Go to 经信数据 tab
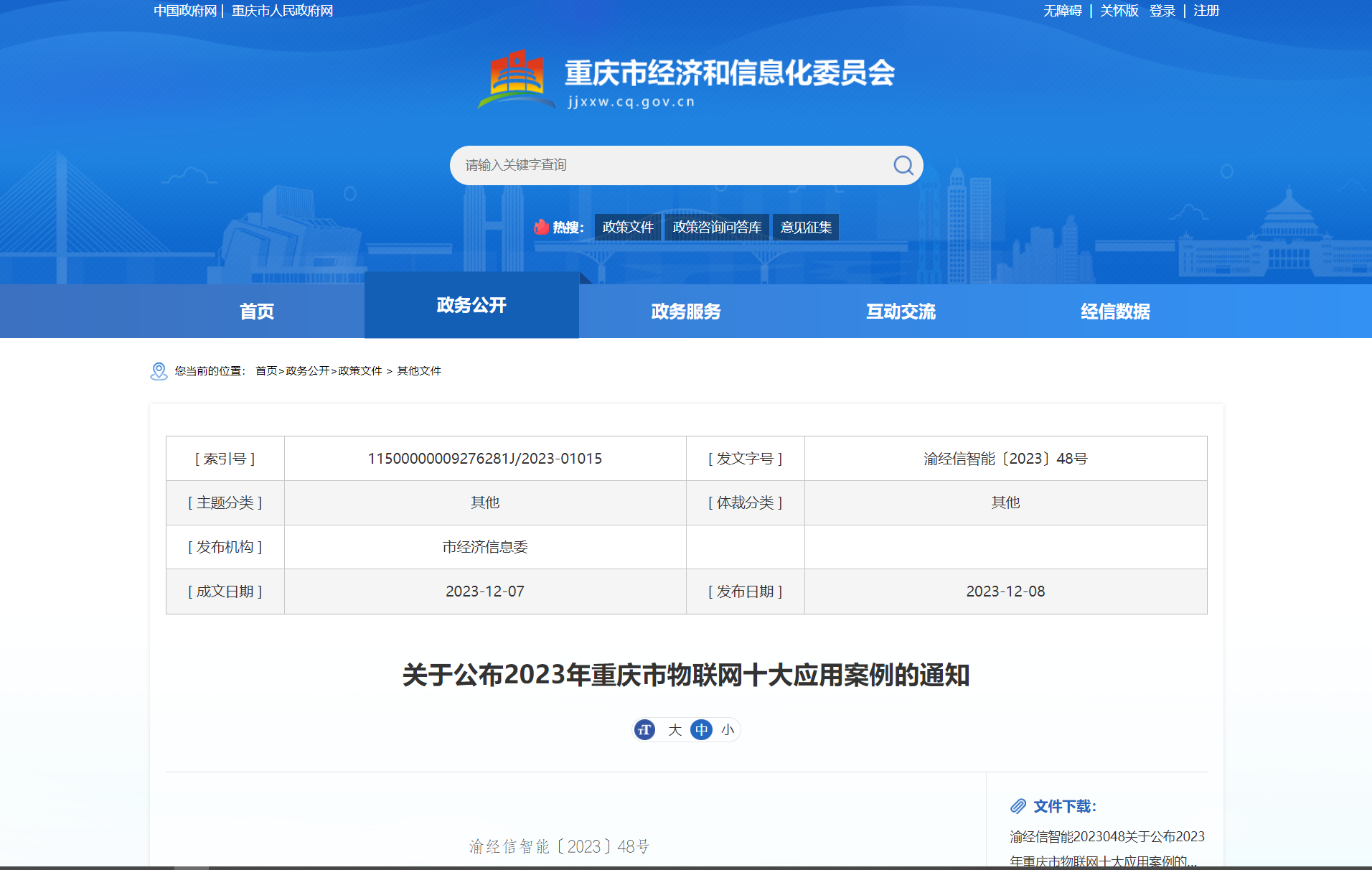This screenshot has height=870, width=1372. pyautogui.click(x=1115, y=312)
